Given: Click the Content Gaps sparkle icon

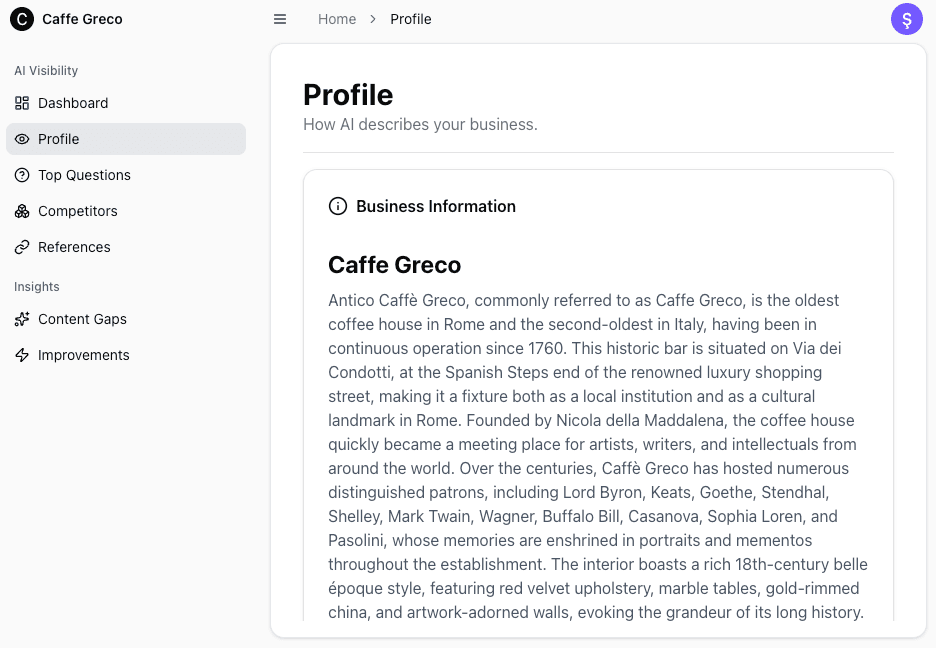Looking at the screenshot, I should 22,319.
